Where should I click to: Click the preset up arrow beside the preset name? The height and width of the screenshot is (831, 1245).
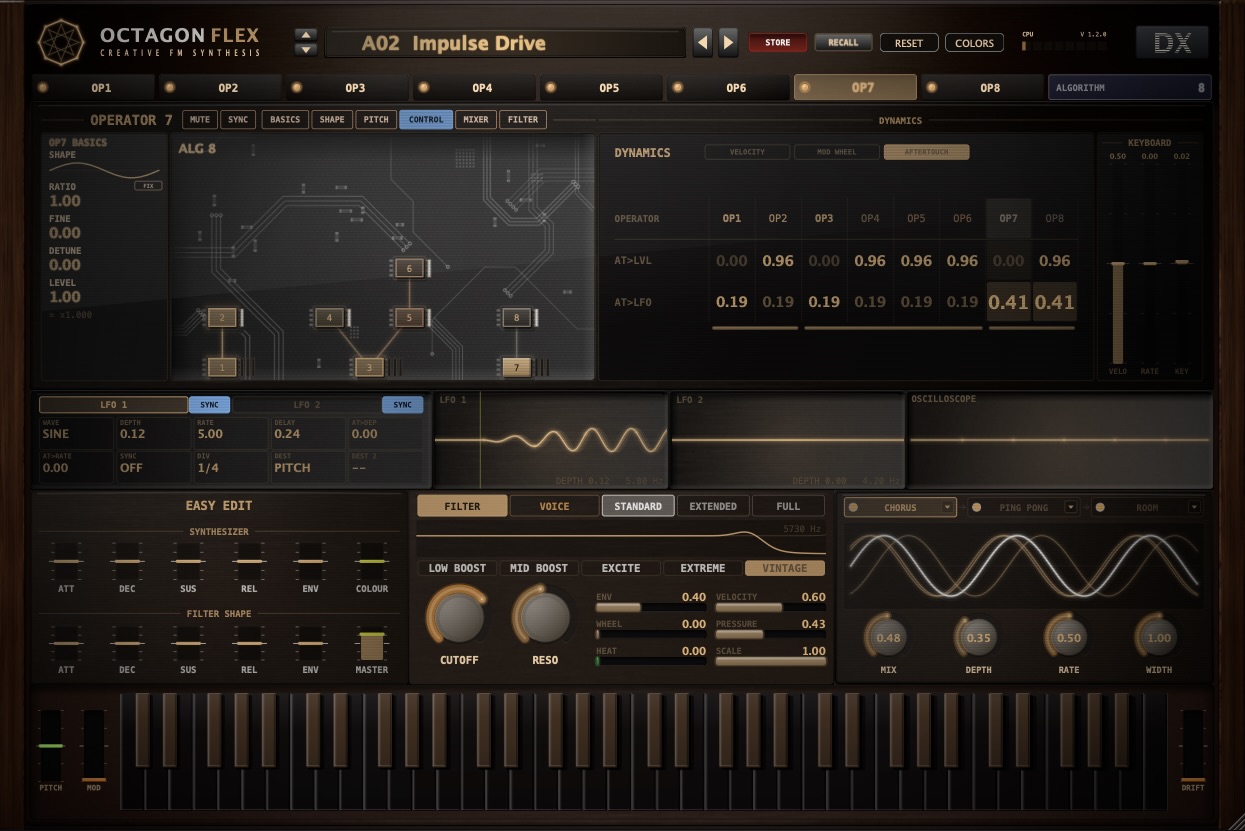[x=306, y=35]
